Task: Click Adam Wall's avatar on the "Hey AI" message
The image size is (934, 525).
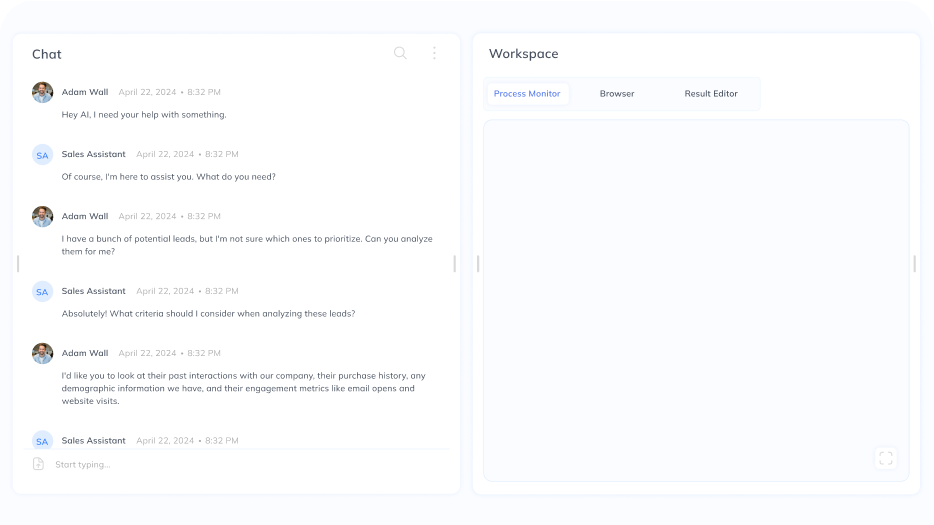Action: (42, 92)
